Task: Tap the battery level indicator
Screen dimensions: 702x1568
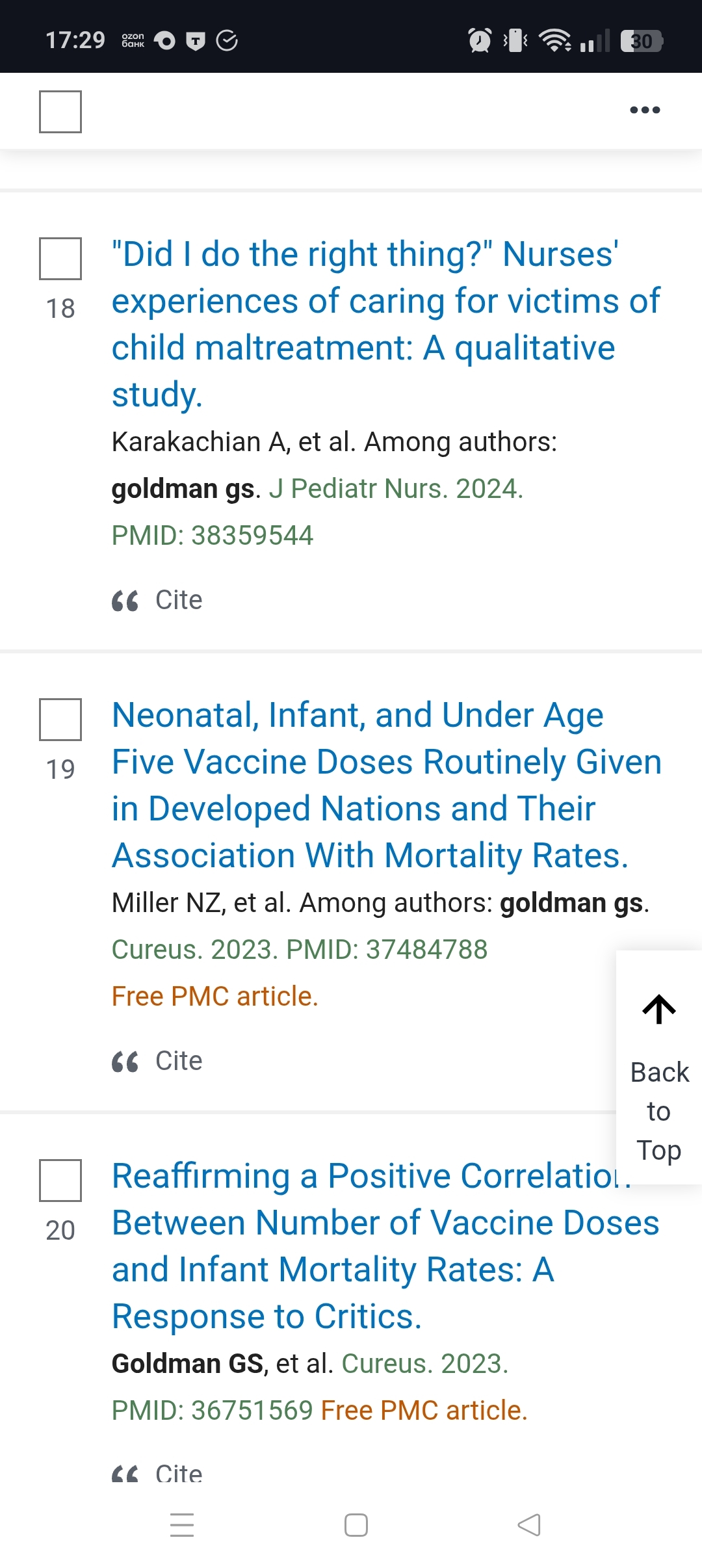Action: 641,41
